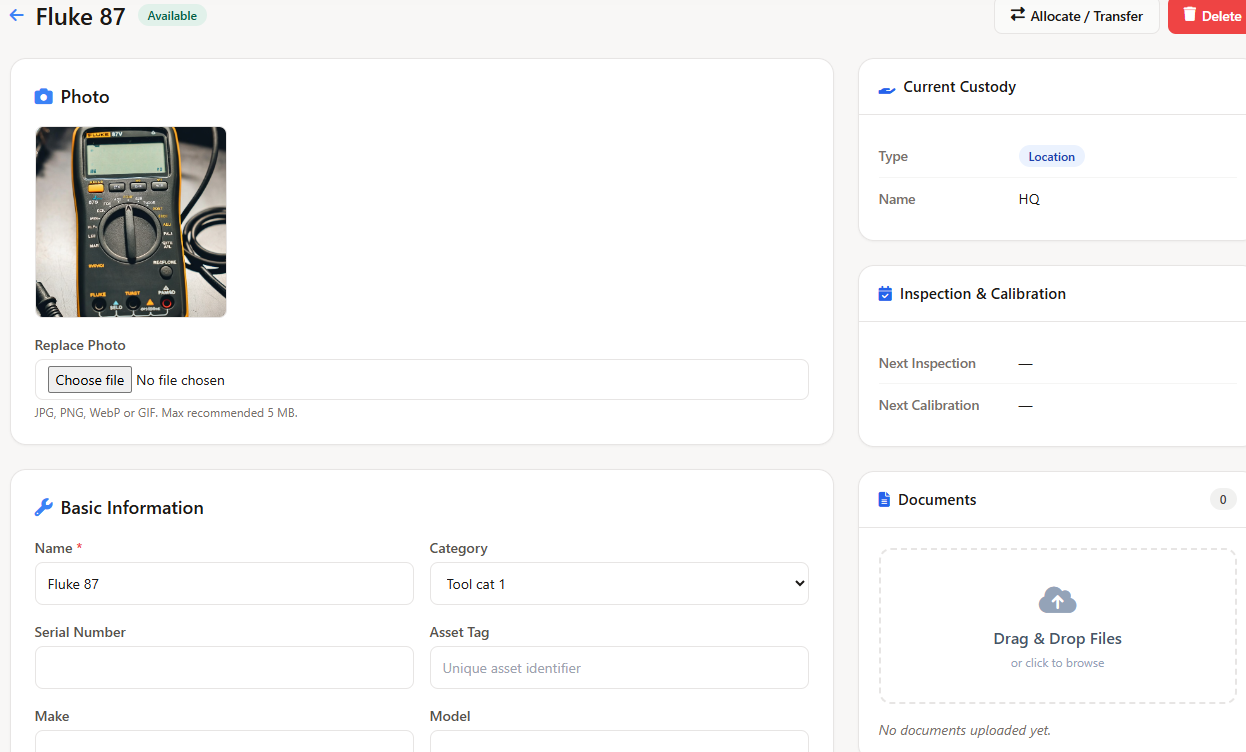Click the wrench icon beside Basic Information
The width and height of the screenshot is (1246, 752).
point(43,508)
